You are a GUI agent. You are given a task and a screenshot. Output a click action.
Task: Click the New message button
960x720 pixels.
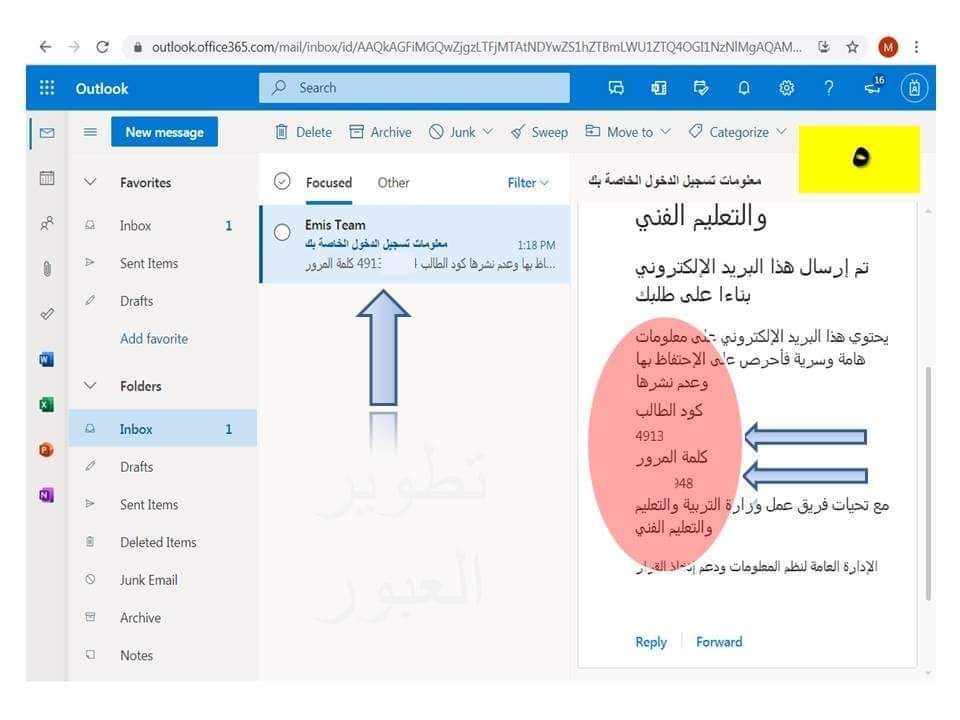pyautogui.click(x=164, y=132)
